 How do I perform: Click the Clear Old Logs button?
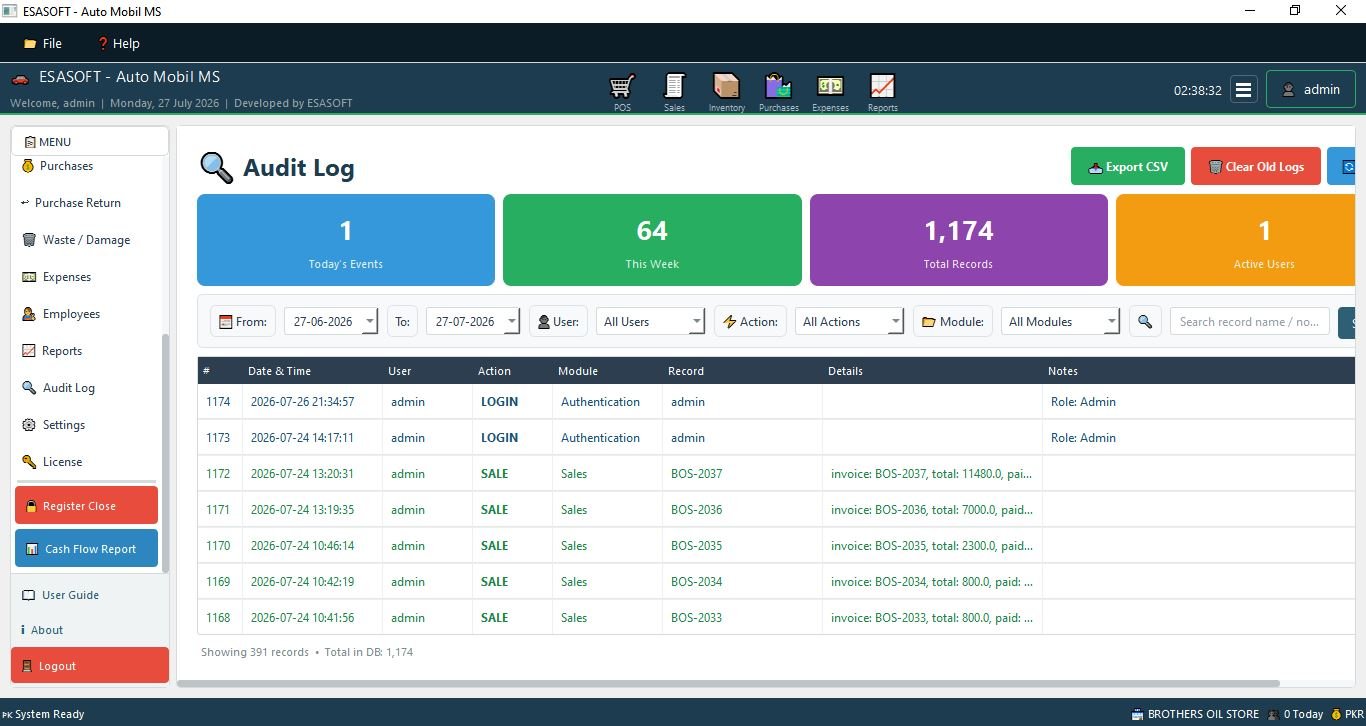[1256, 166]
